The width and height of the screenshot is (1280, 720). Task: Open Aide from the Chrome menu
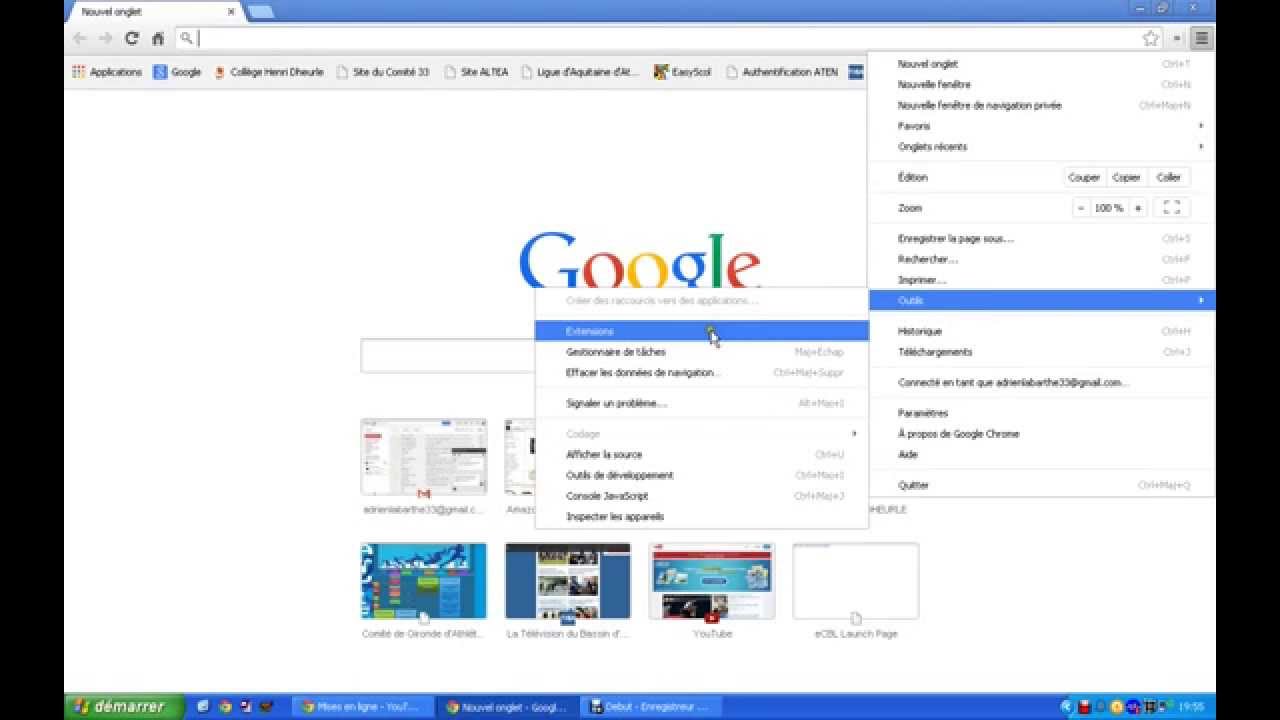pos(1041,454)
